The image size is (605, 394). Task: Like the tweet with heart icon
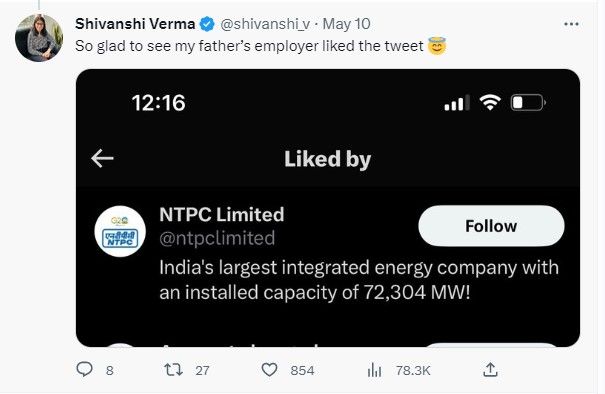(x=269, y=370)
